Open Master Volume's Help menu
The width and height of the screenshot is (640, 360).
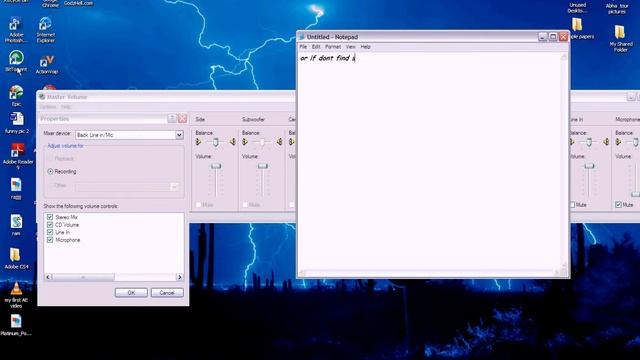pos(66,107)
